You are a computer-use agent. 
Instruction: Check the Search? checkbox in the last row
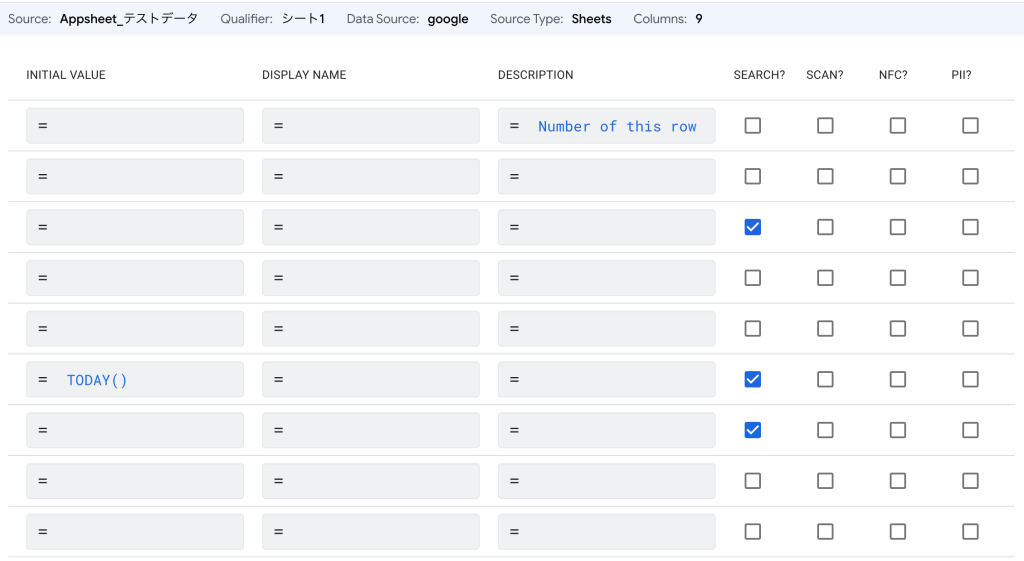point(753,531)
